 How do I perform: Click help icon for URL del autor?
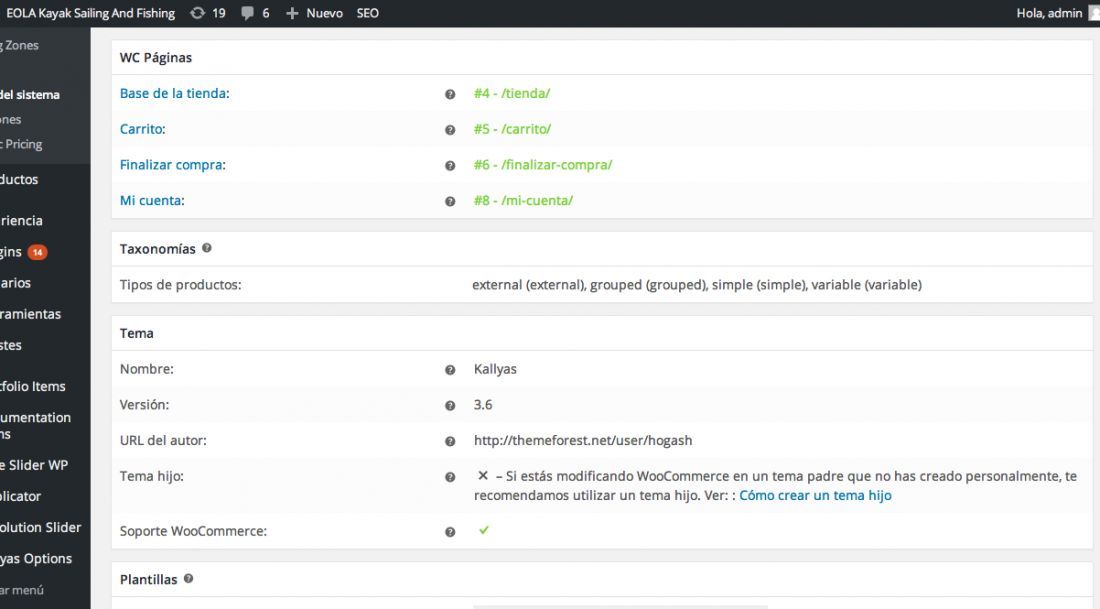[450, 441]
